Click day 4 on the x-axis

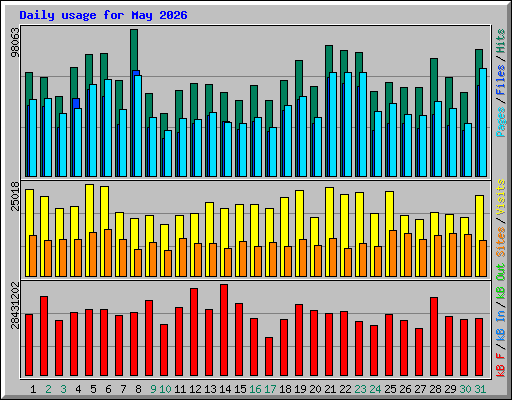click(x=78, y=389)
